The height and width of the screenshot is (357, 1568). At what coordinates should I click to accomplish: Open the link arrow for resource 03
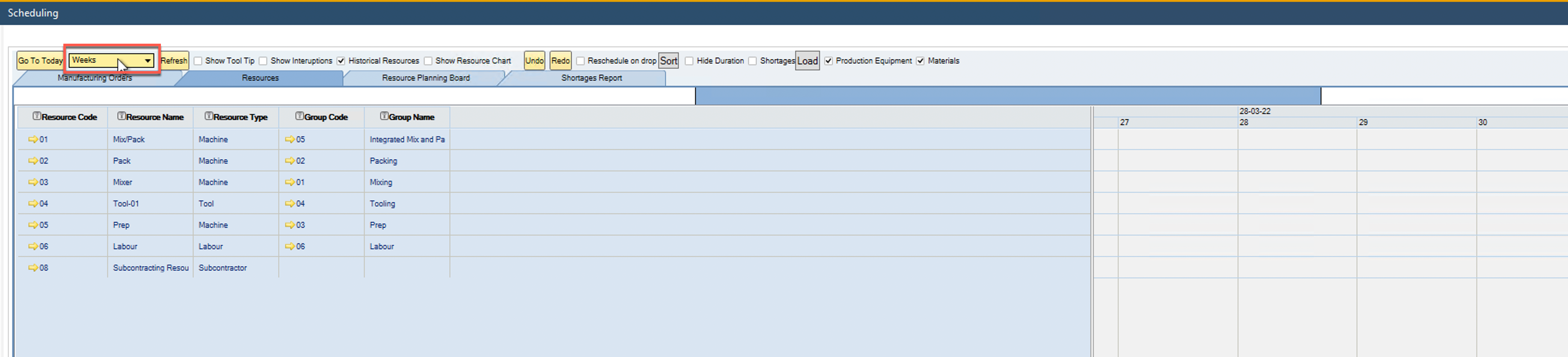(33, 182)
